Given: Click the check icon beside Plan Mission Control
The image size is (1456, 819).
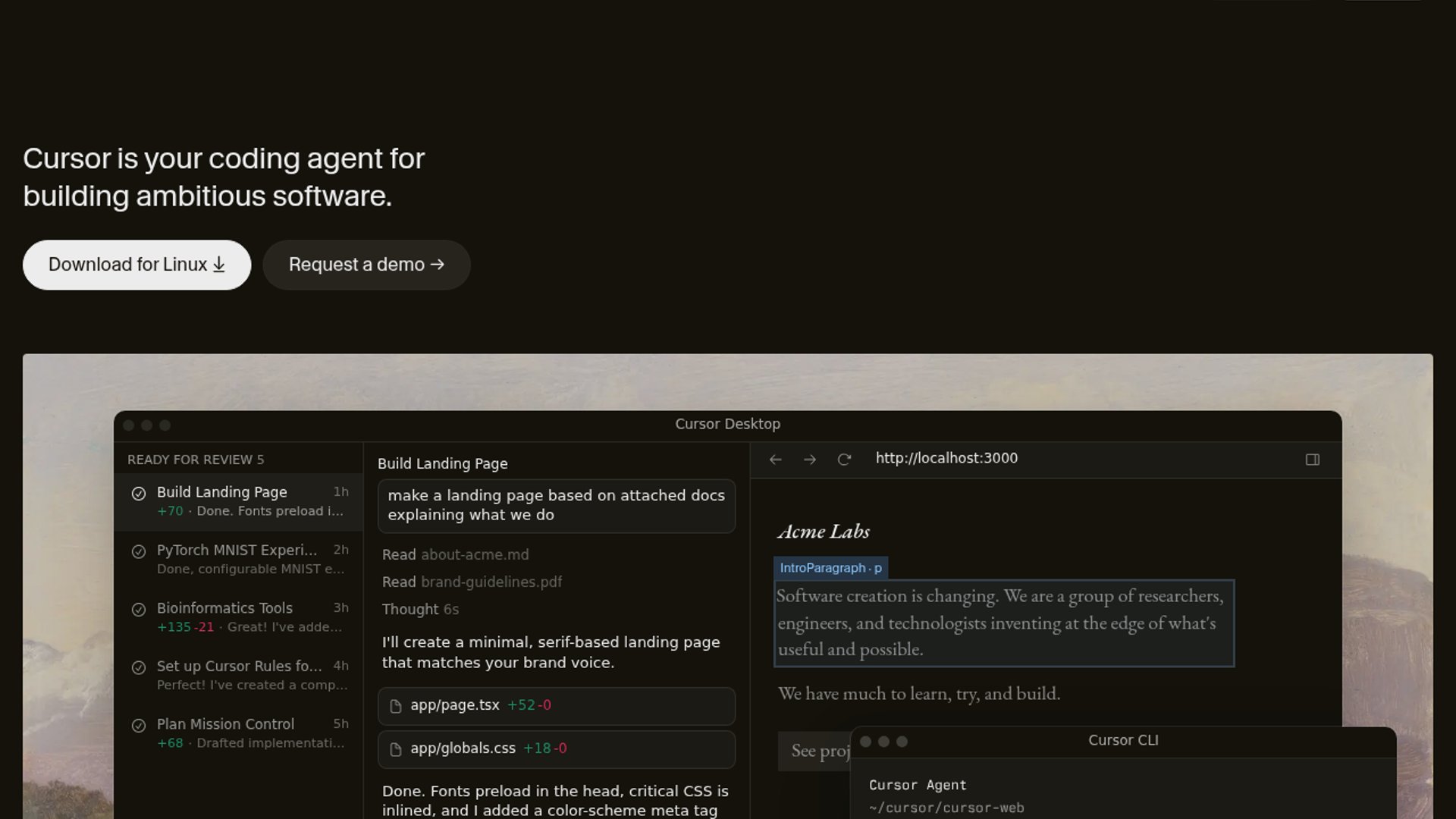Looking at the screenshot, I should [x=139, y=726].
